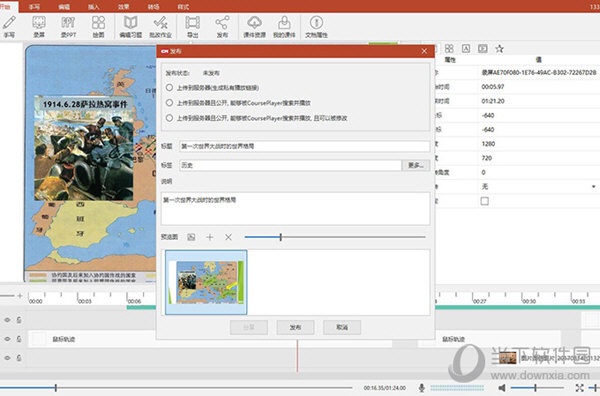600x396 pixels.
Task: Select public upload searchable by CoursePlayer option
Action: click(169, 103)
